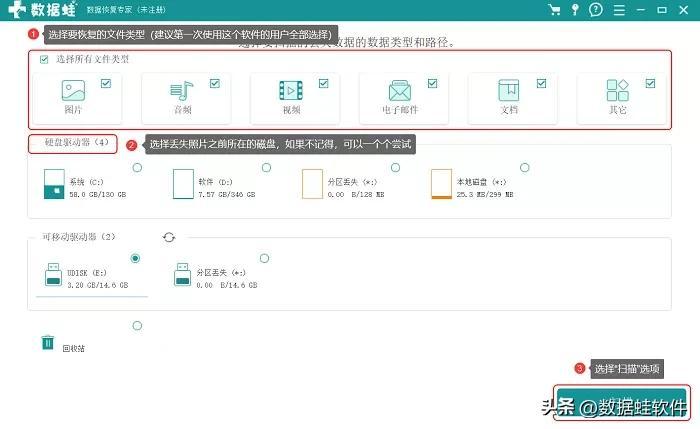Click the 可移动驱动器 (2) section label
Viewport: 700px width, 429px height.
coord(79,237)
